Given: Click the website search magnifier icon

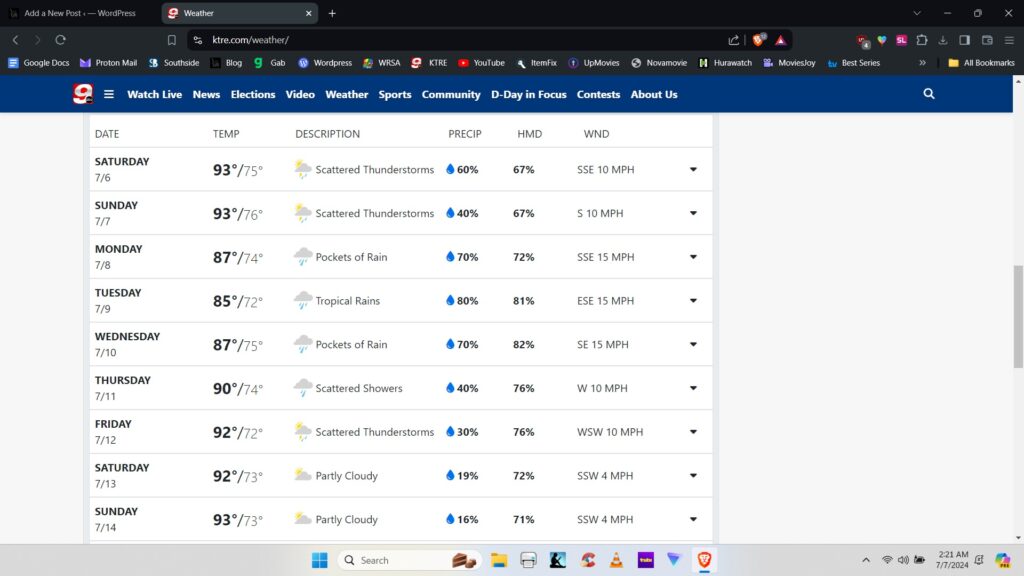Looking at the screenshot, I should pyautogui.click(x=929, y=94).
